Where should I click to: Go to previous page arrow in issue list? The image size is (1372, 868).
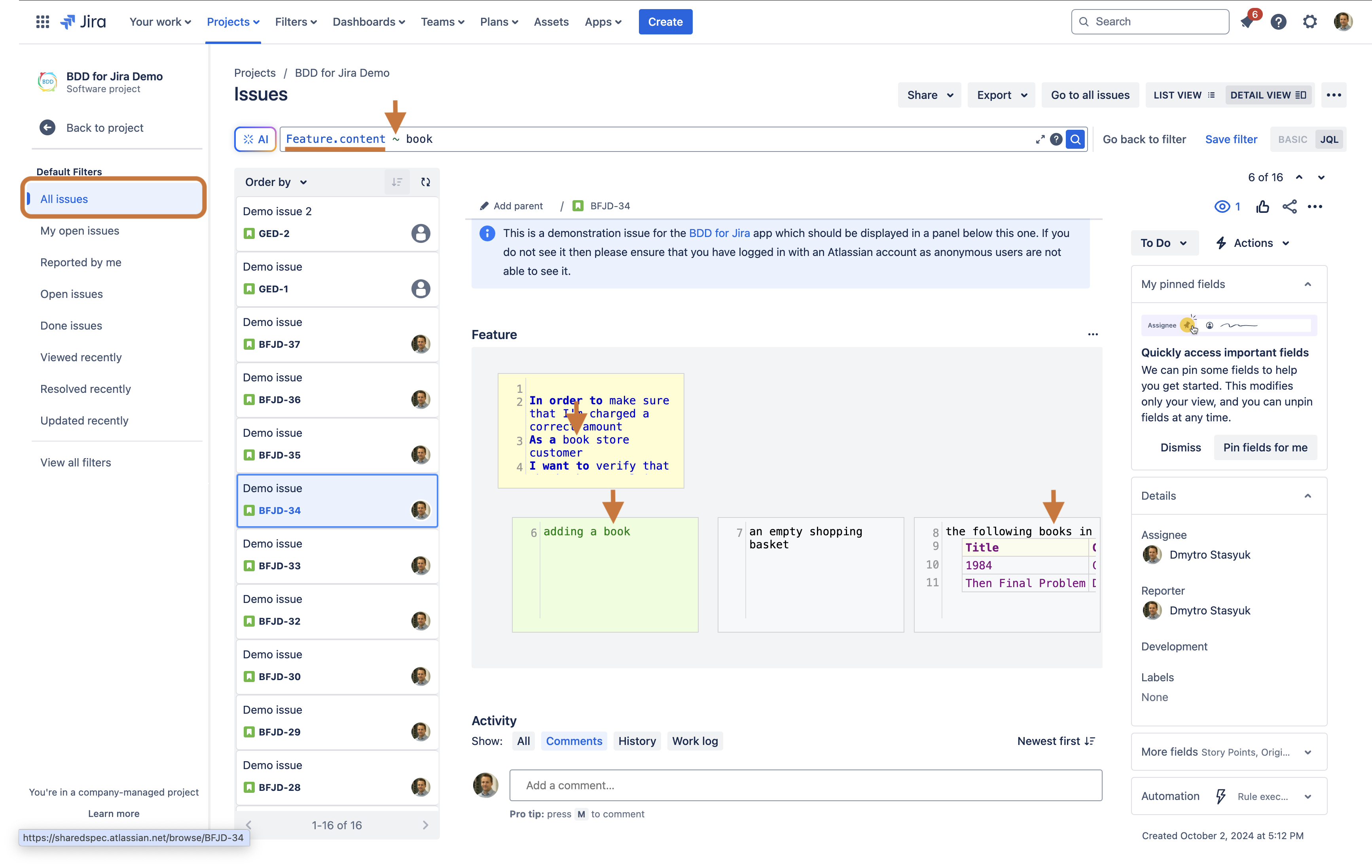tap(248, 825)
